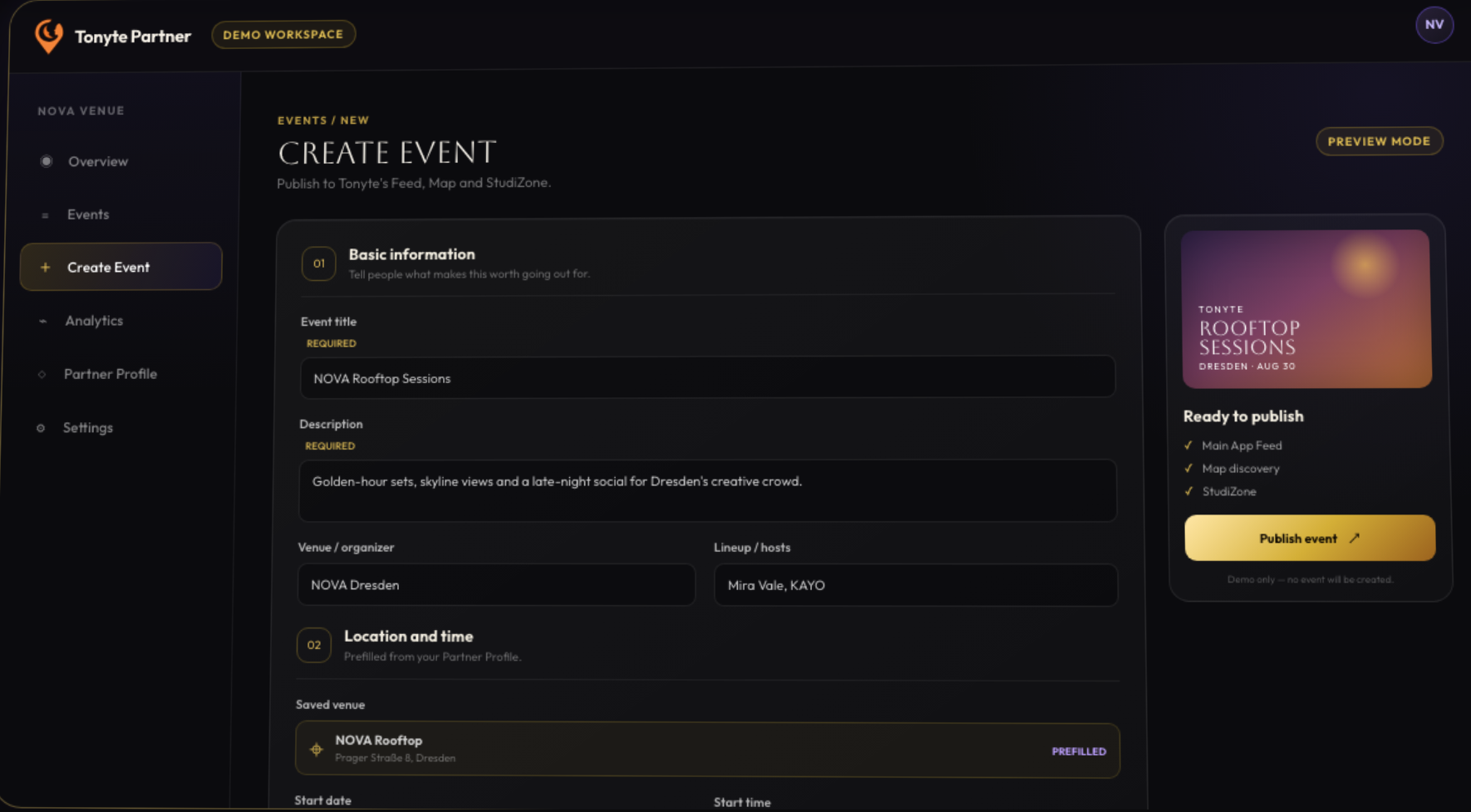Click the Lineup / hosts field
The image size is (1471, 812).
click(916, 585)
